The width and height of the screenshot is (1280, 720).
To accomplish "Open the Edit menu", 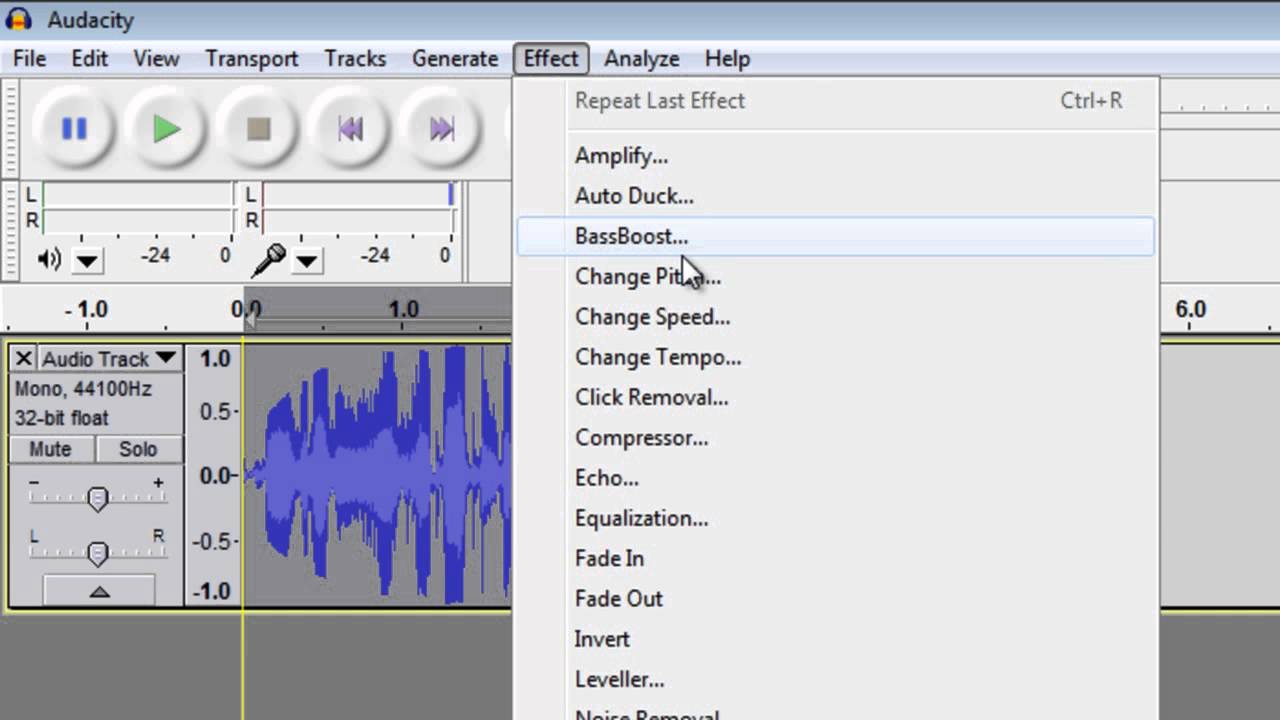I will point(89,59).
